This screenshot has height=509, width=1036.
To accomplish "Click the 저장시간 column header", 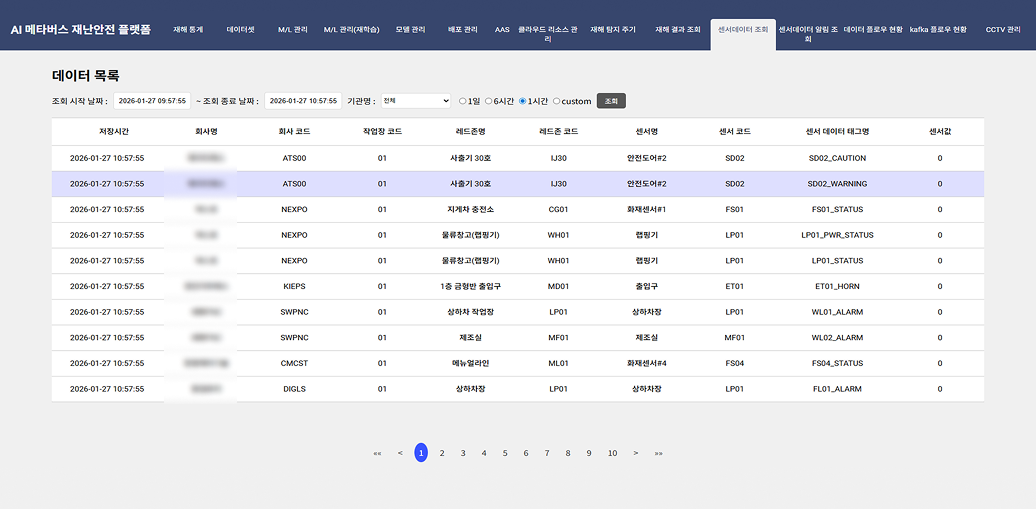I will pos(114,132).
